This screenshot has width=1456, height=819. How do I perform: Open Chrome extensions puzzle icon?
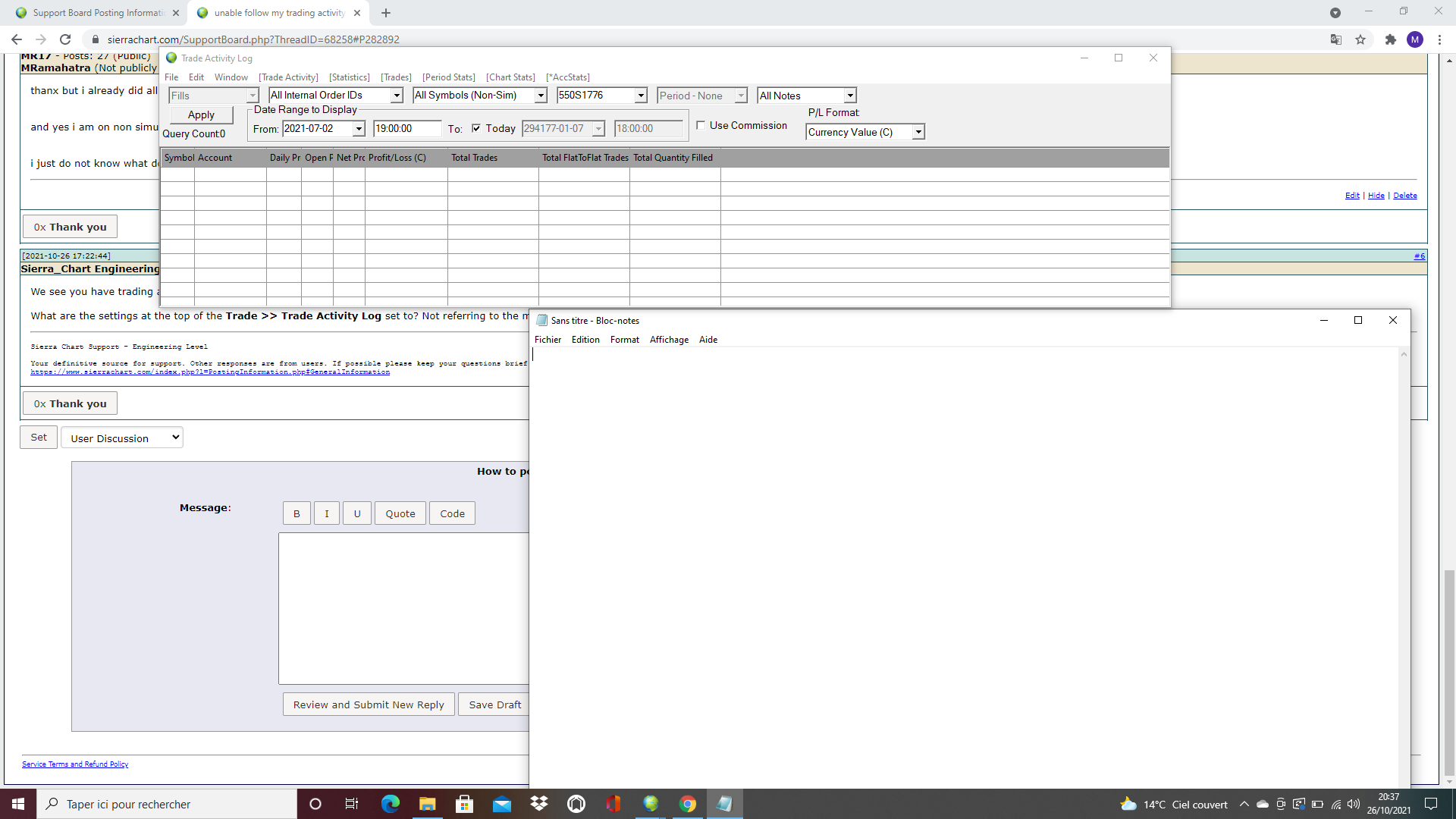1390,39
